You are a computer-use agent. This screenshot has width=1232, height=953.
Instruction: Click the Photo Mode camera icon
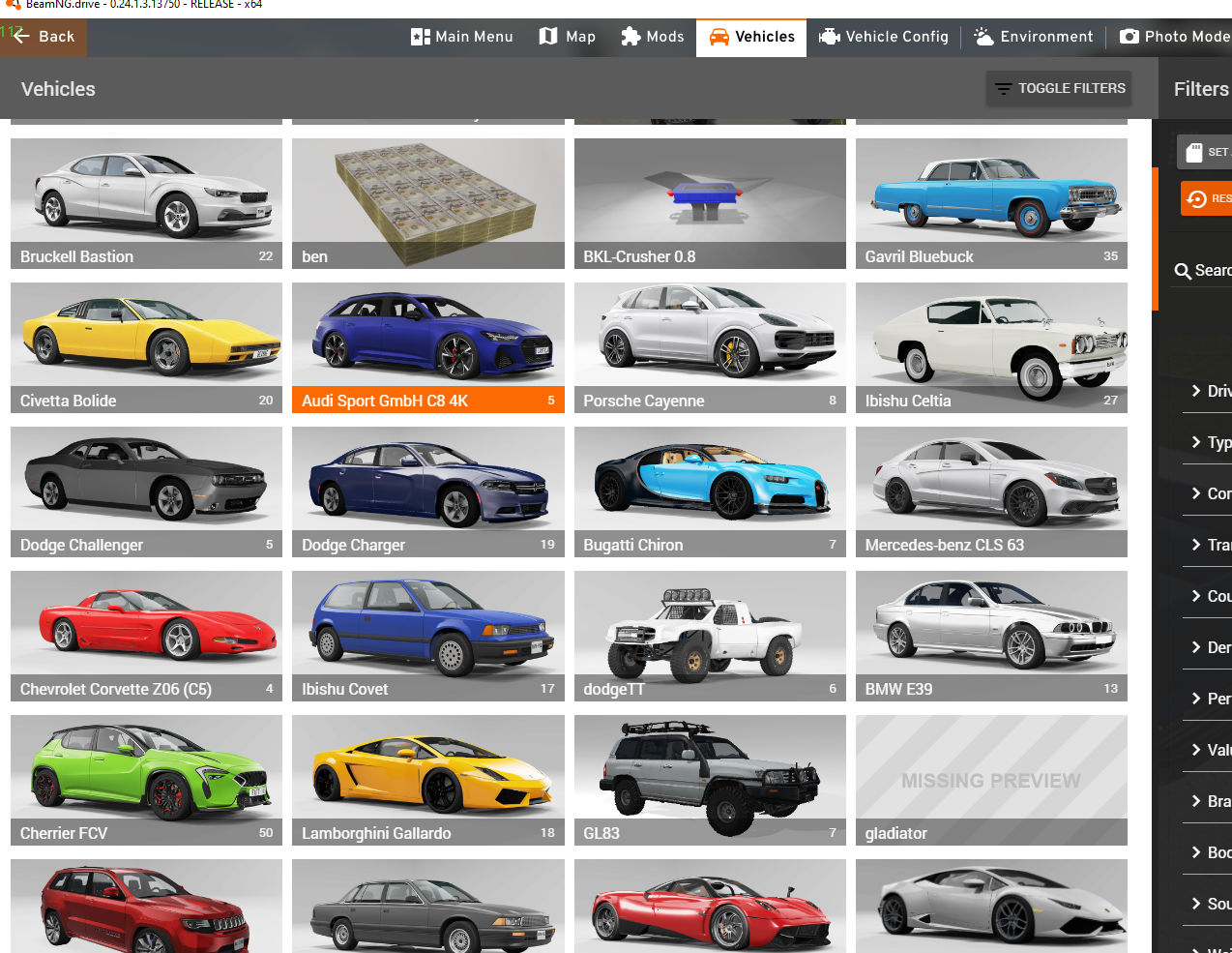[1129, 37]
